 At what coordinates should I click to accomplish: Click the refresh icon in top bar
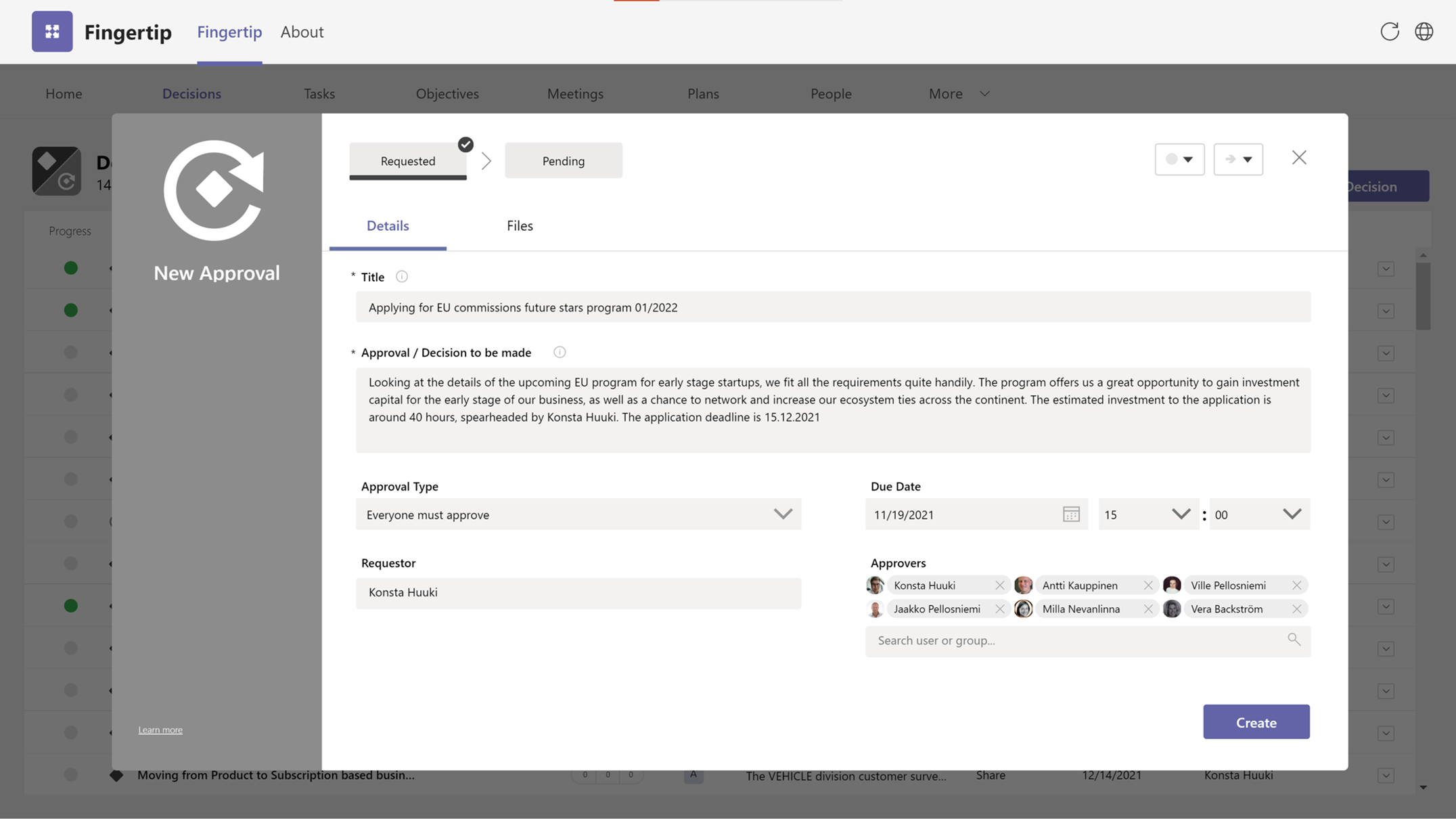1389,31
